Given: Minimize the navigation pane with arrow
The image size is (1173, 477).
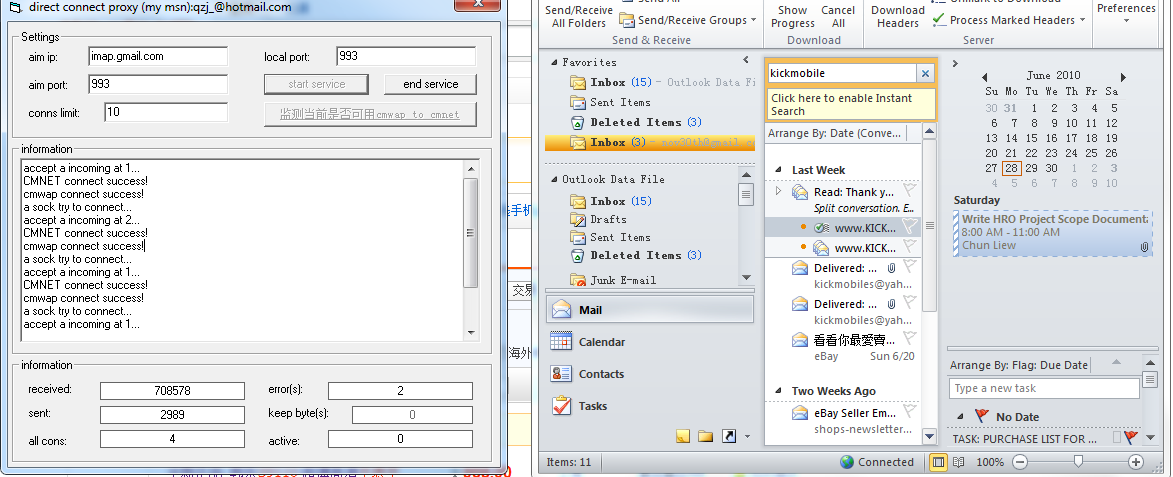Looking at the screenshot, I should [x=746, y=60].
